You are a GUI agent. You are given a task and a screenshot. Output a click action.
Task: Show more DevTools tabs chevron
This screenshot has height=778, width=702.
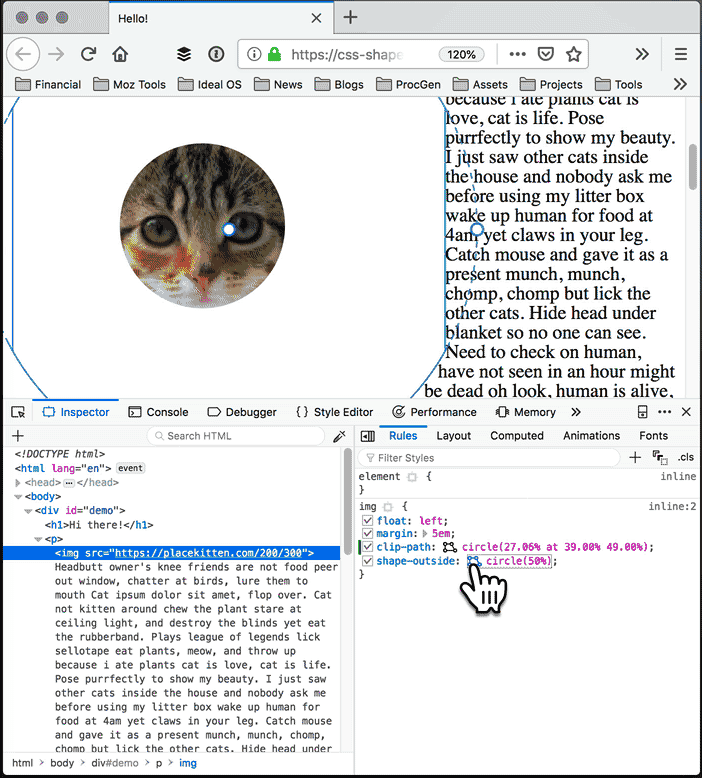[575, 412]
